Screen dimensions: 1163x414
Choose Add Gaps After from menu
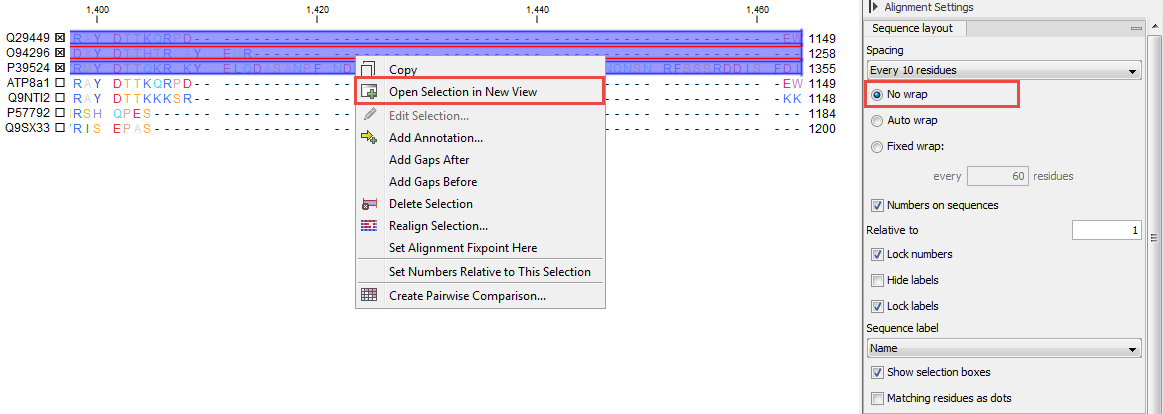click(428, 160)
